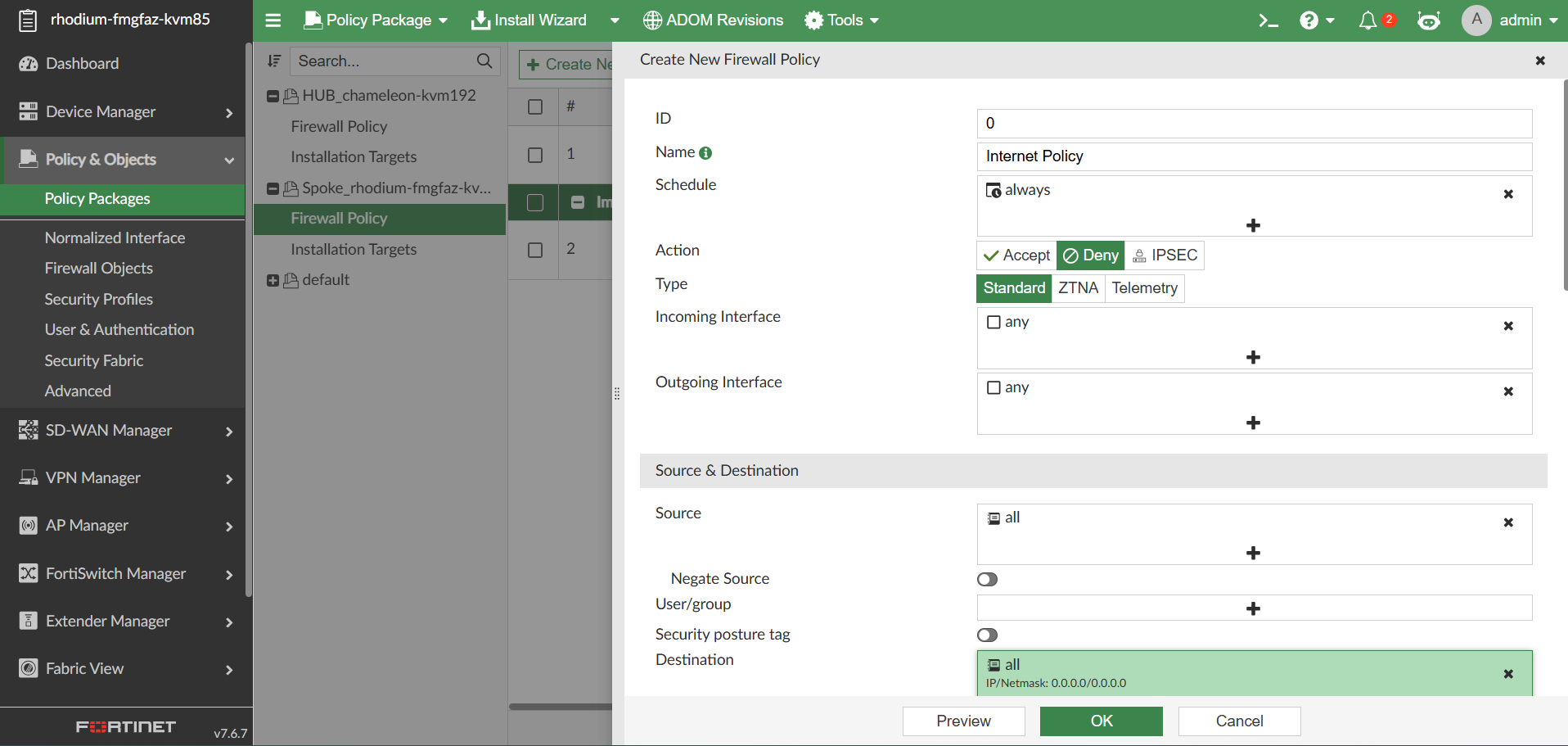Image resolution: width=1568 pixels, height=746 pixels.
Task: Select ZTNA policy type
Action: click(1078, 288)
